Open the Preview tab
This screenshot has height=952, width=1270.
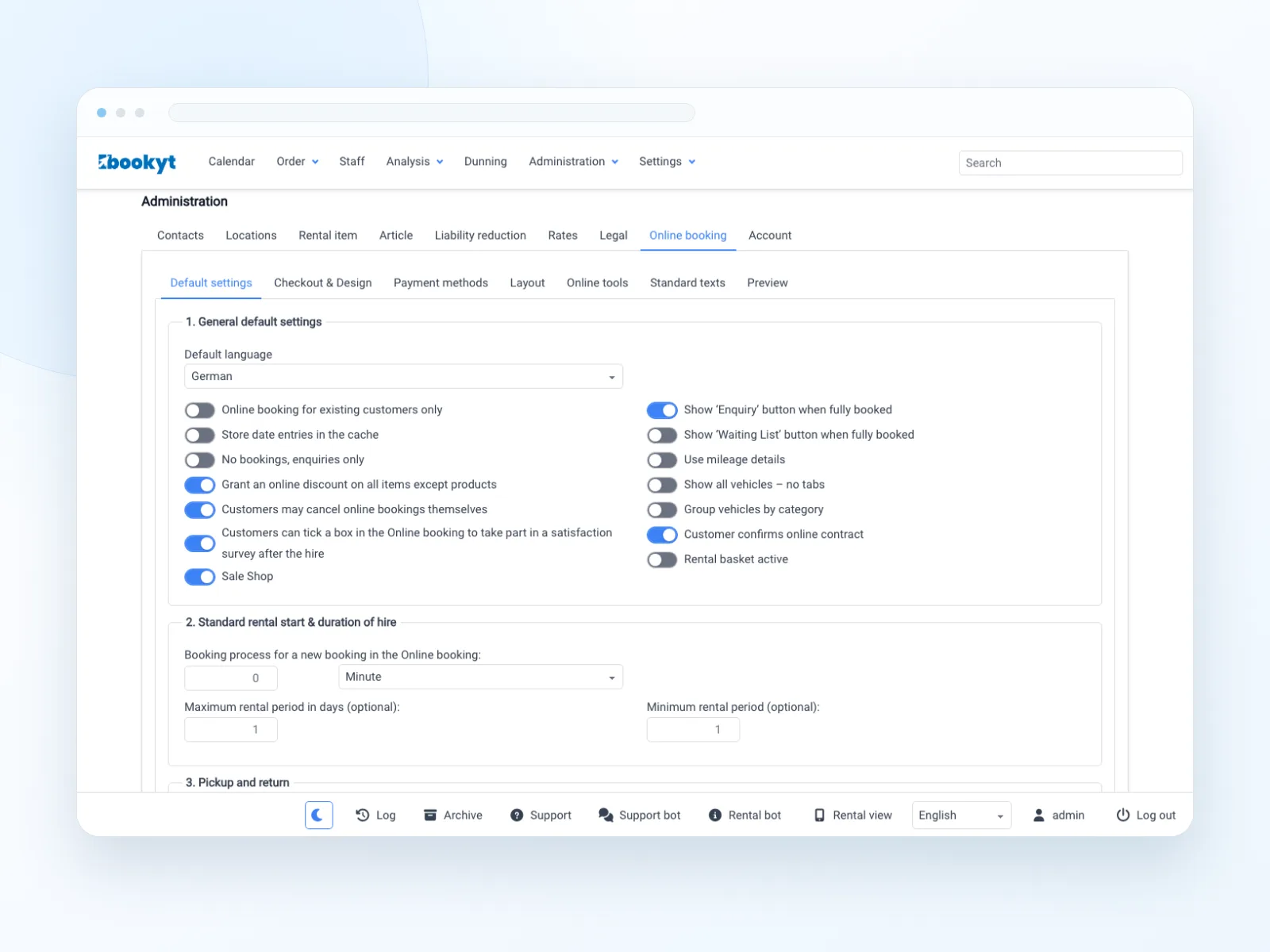(x=768, y=282)
